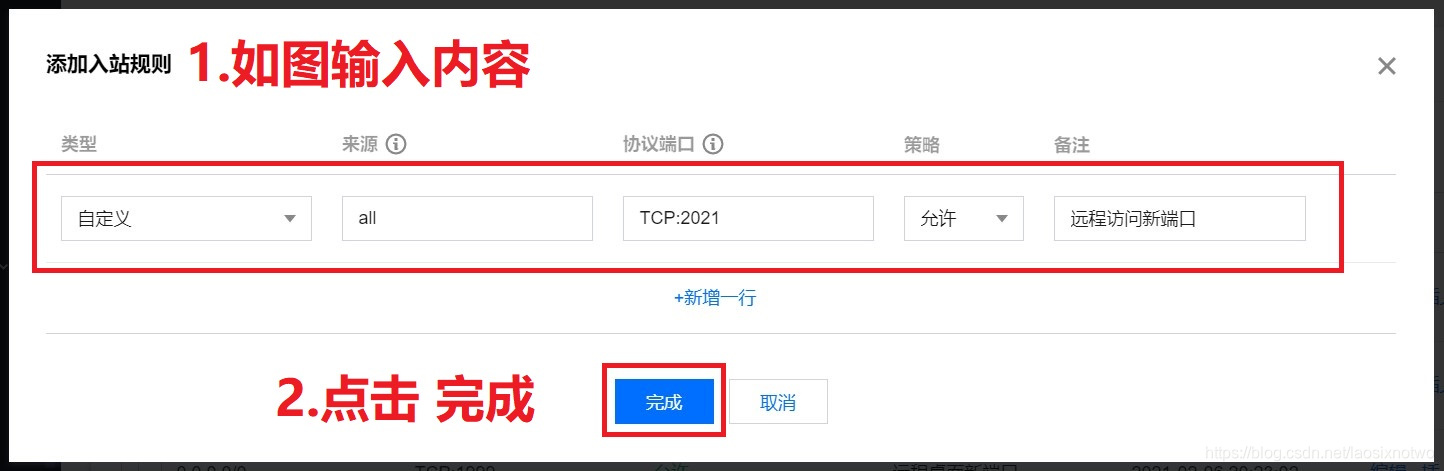This screenshot has width=1444, height=471.
Task: Click the info icon next to 来源
Action: tap(396, 144)
